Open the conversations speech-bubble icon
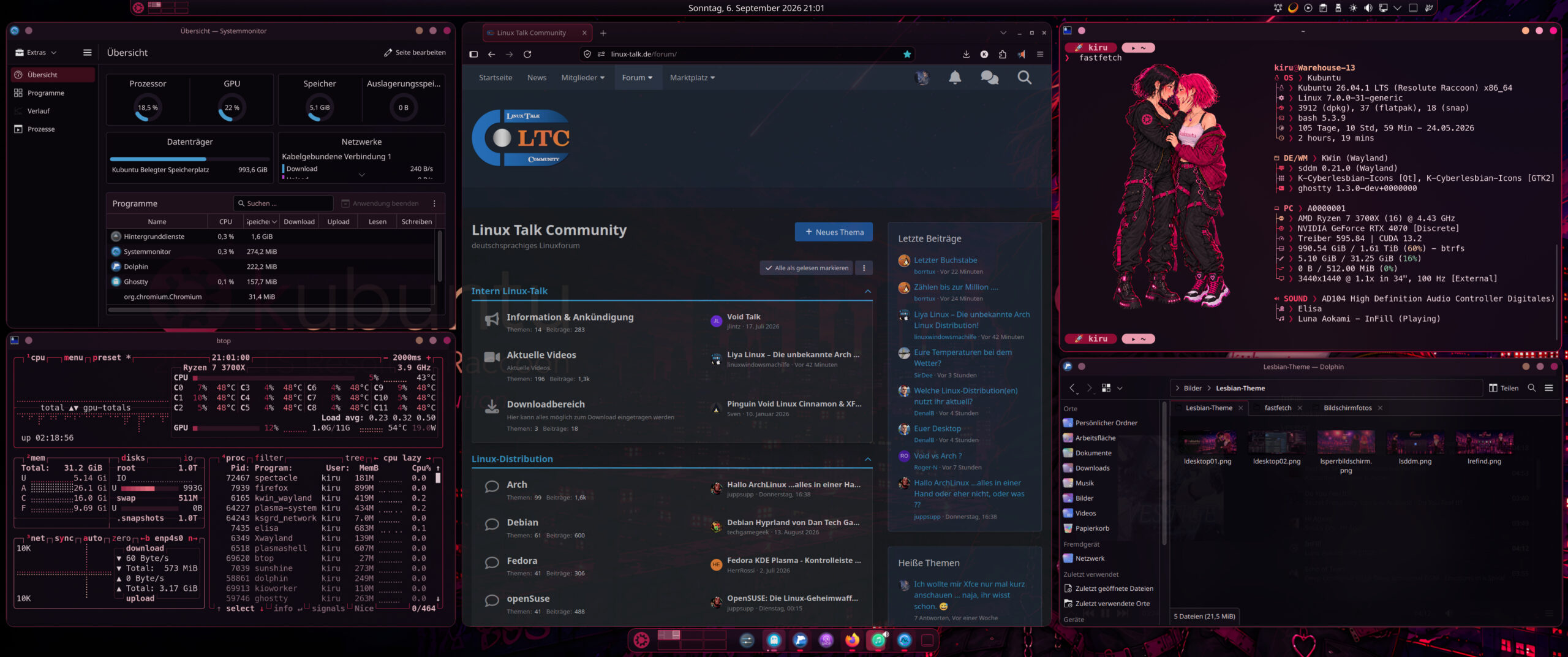 coord(989,77)
